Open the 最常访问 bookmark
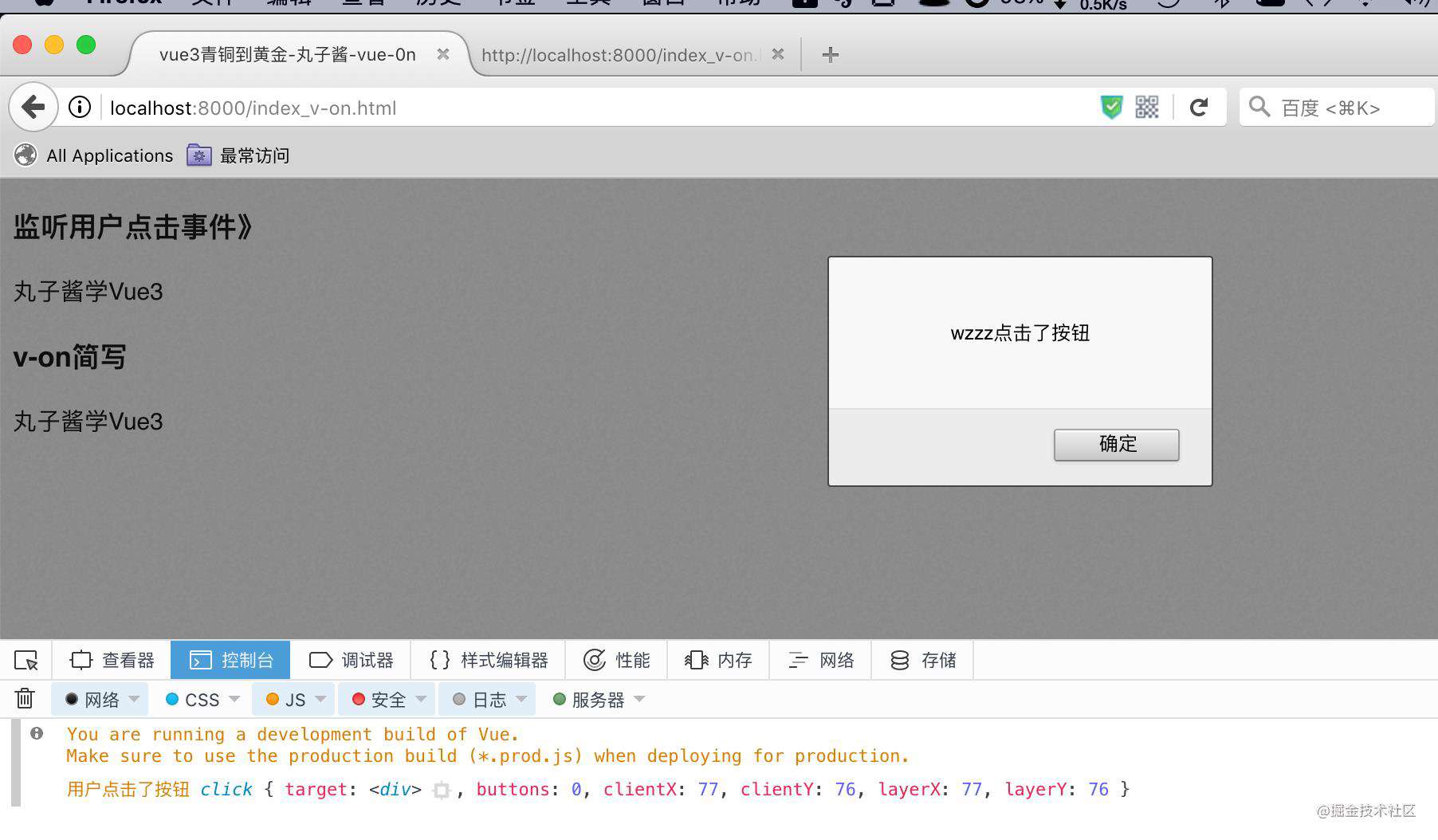The image size is (1438, 840). (x=238, y=155)
